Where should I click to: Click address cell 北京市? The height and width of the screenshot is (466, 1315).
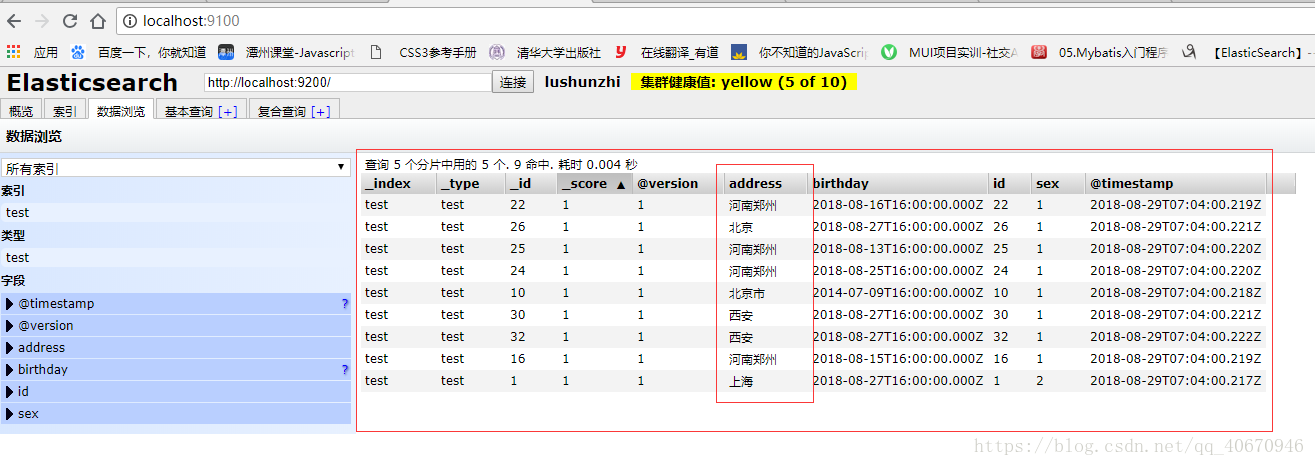pos(747,293)
